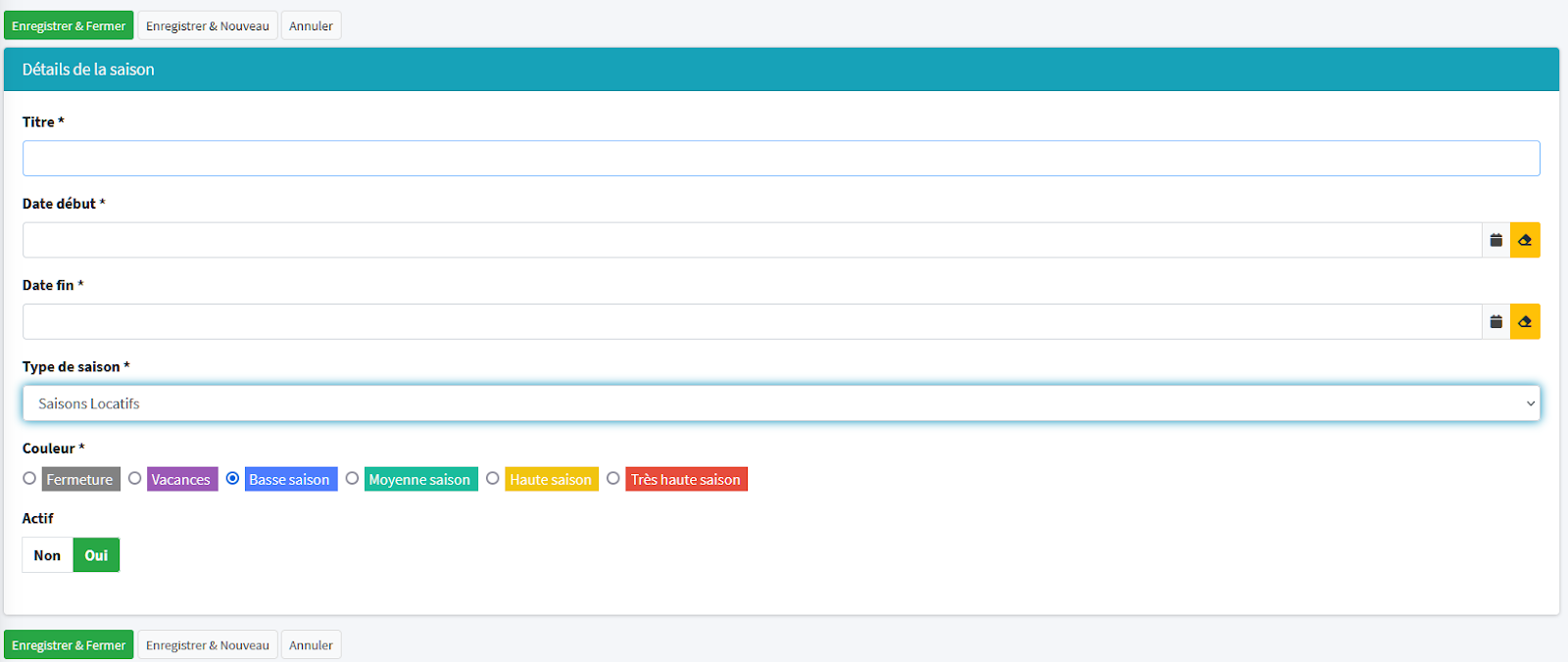The image size is (1568, 662).
Task: Expand the Type de saison dropdown
Action: (x=780, y=403)
